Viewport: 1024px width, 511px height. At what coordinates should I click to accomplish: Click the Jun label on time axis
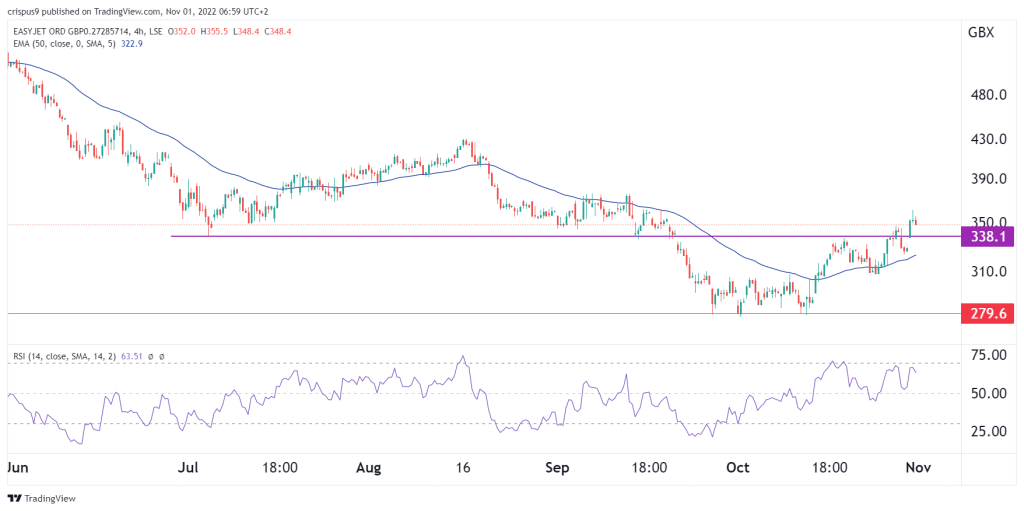18,469
